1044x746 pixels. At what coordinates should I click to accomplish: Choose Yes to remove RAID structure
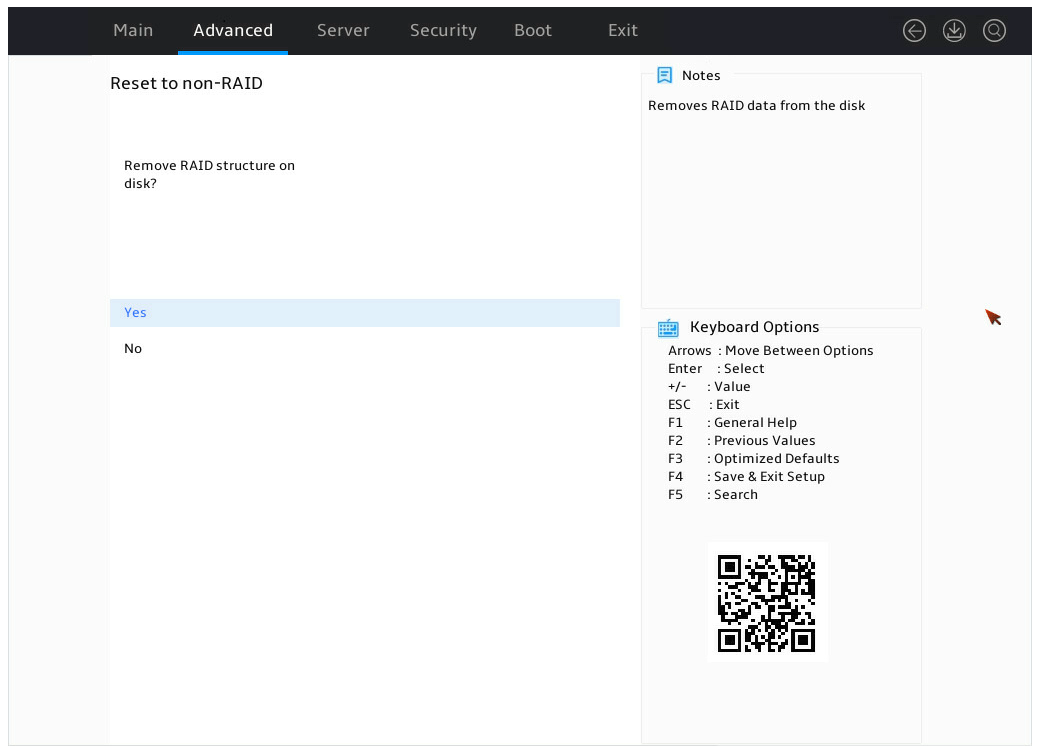coord(365,312)
